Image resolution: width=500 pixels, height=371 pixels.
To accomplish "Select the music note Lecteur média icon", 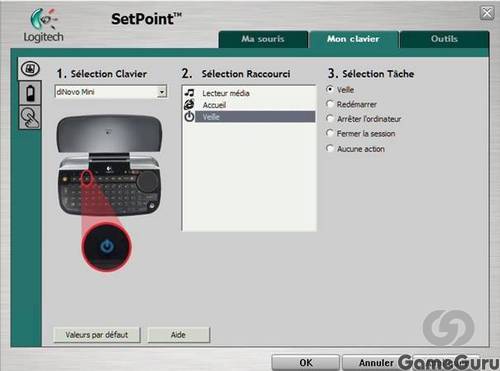I will point(189,93).
